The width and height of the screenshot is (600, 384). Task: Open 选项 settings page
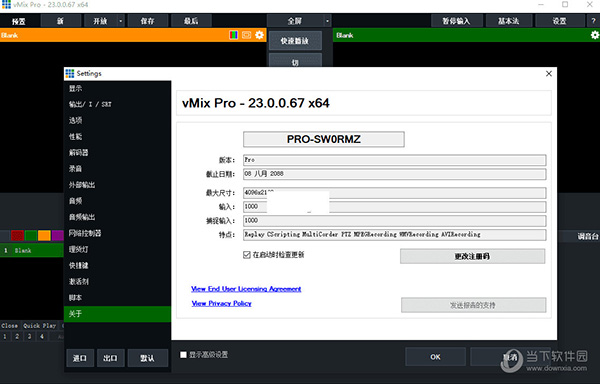point(117,120)
